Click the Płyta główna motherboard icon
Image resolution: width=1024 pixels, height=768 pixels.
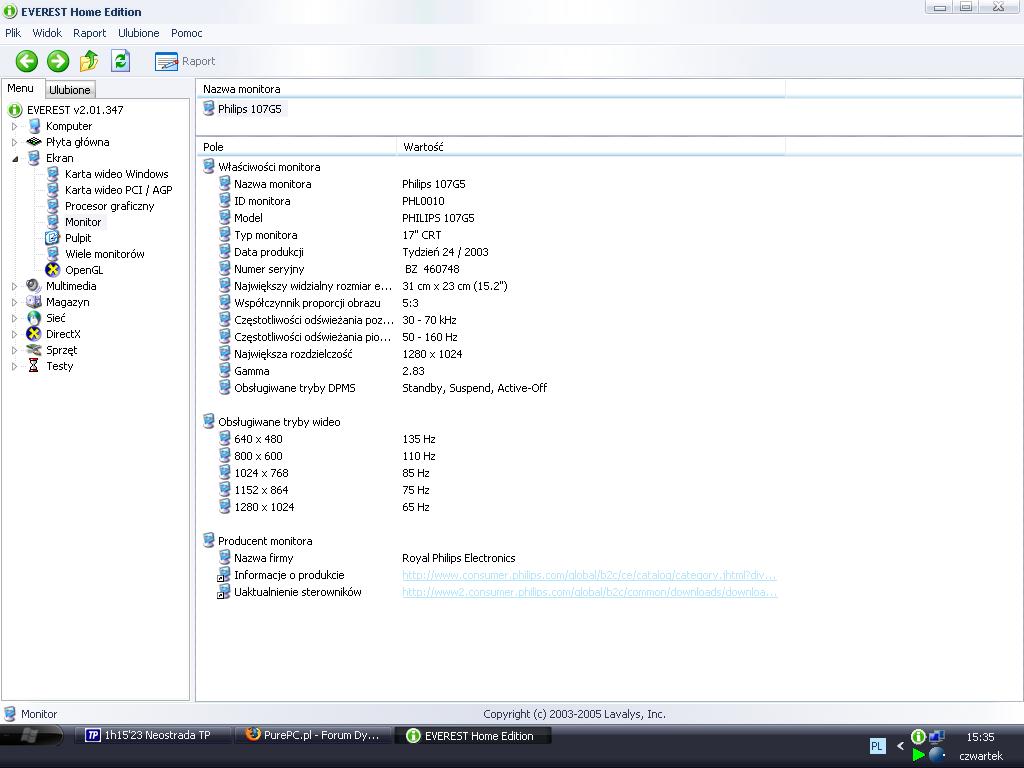click(34, 142)
